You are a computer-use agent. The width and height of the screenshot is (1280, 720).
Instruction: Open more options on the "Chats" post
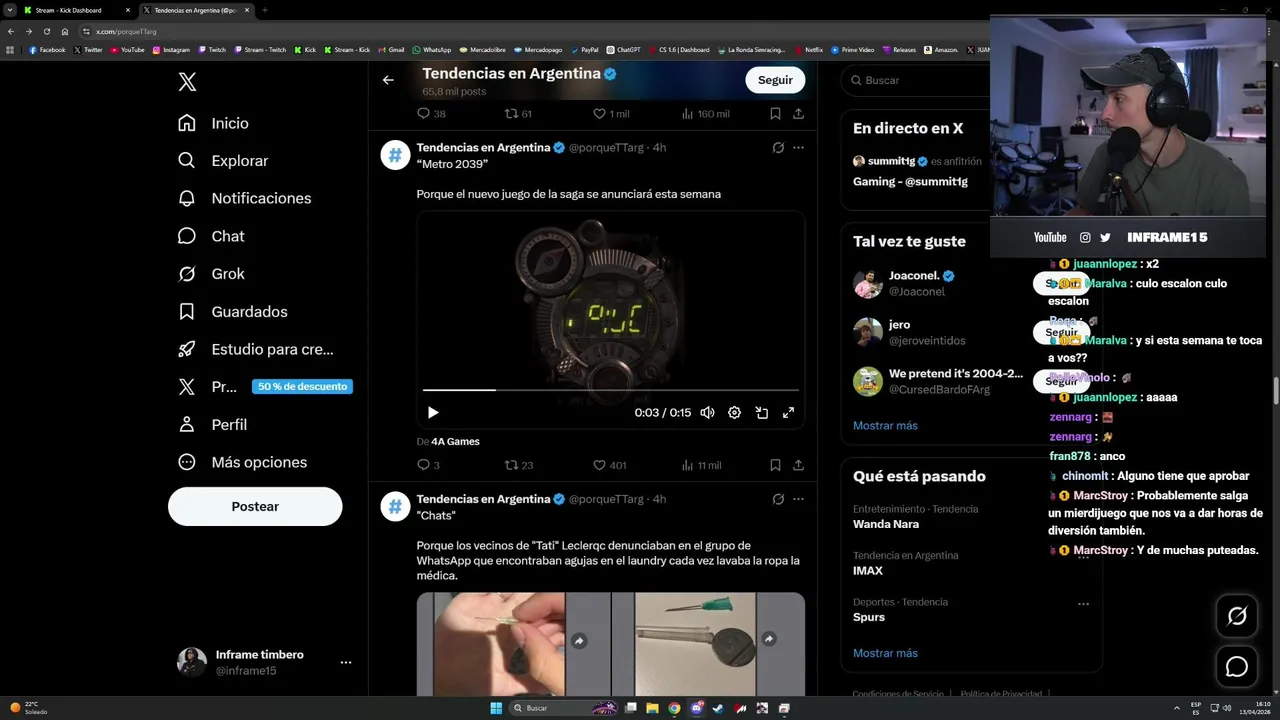pos(798,499)
